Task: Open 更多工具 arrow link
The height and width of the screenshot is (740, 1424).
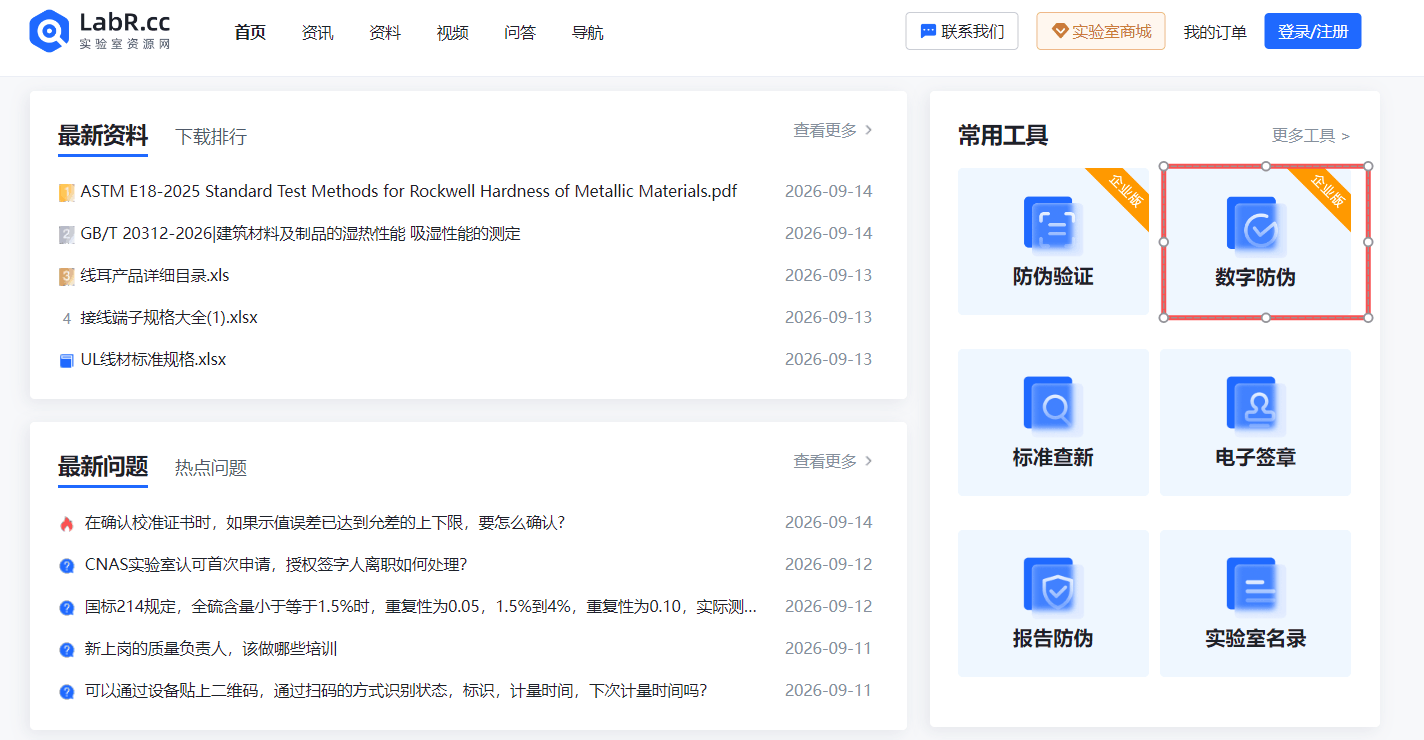Action: (x=1311, y=135)
